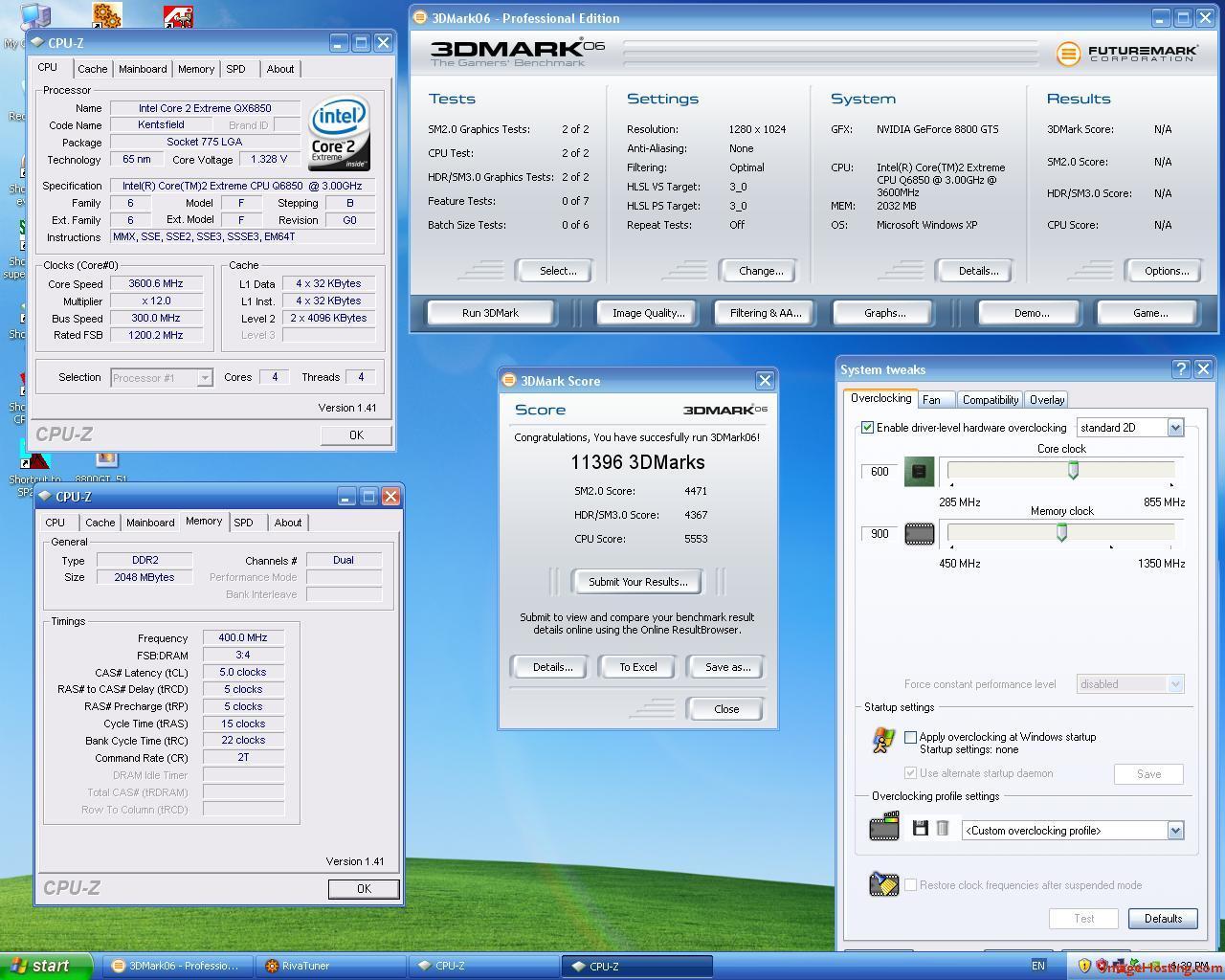Click the Graphs... button

(885, 313)
